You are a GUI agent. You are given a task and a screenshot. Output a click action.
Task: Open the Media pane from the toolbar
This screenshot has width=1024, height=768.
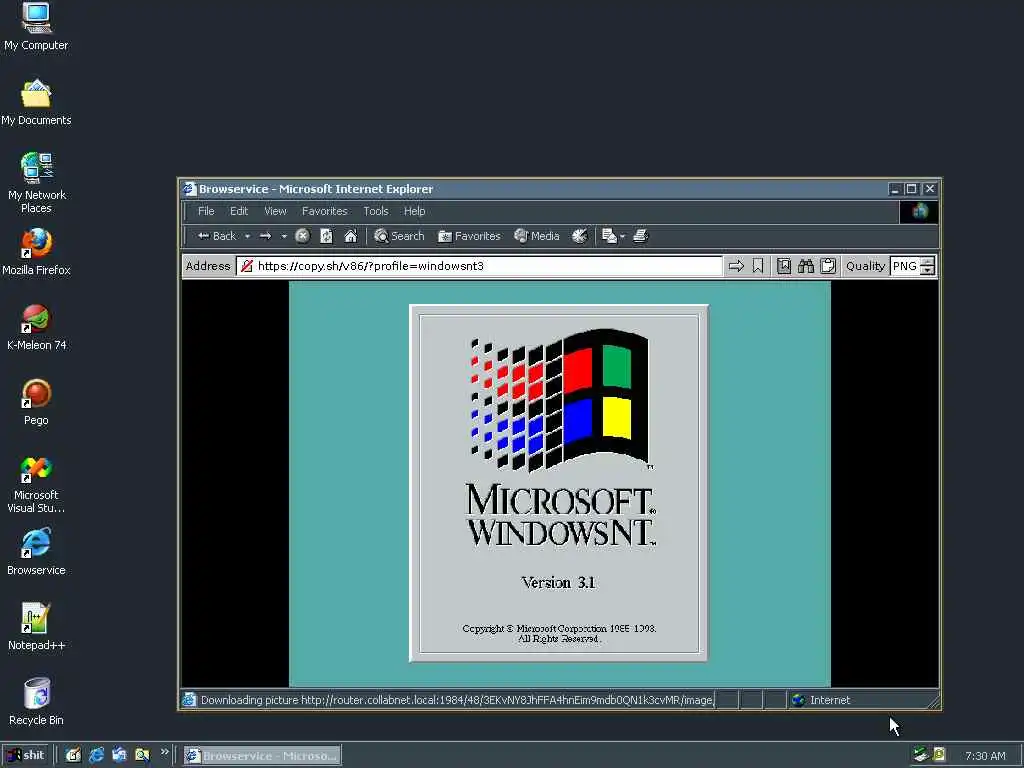(x=537, y=236)
